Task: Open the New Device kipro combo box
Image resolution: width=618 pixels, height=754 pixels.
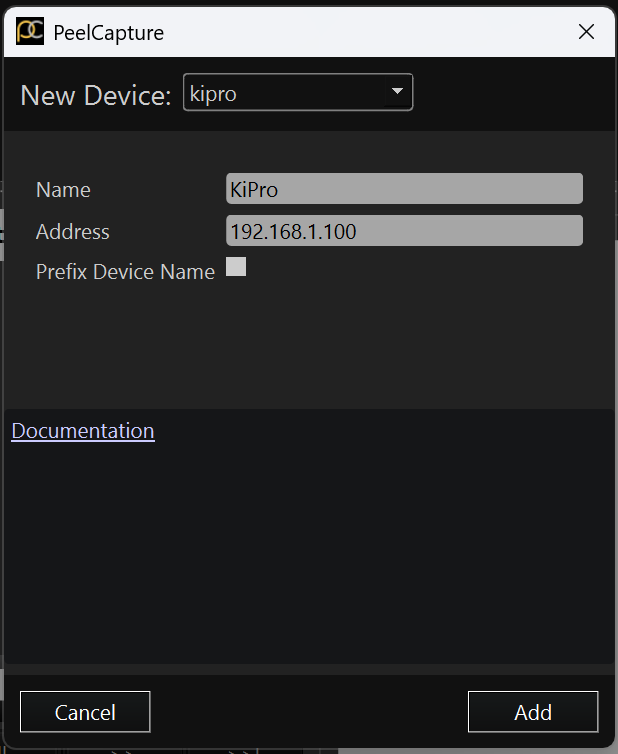Action: pos(298,92)
